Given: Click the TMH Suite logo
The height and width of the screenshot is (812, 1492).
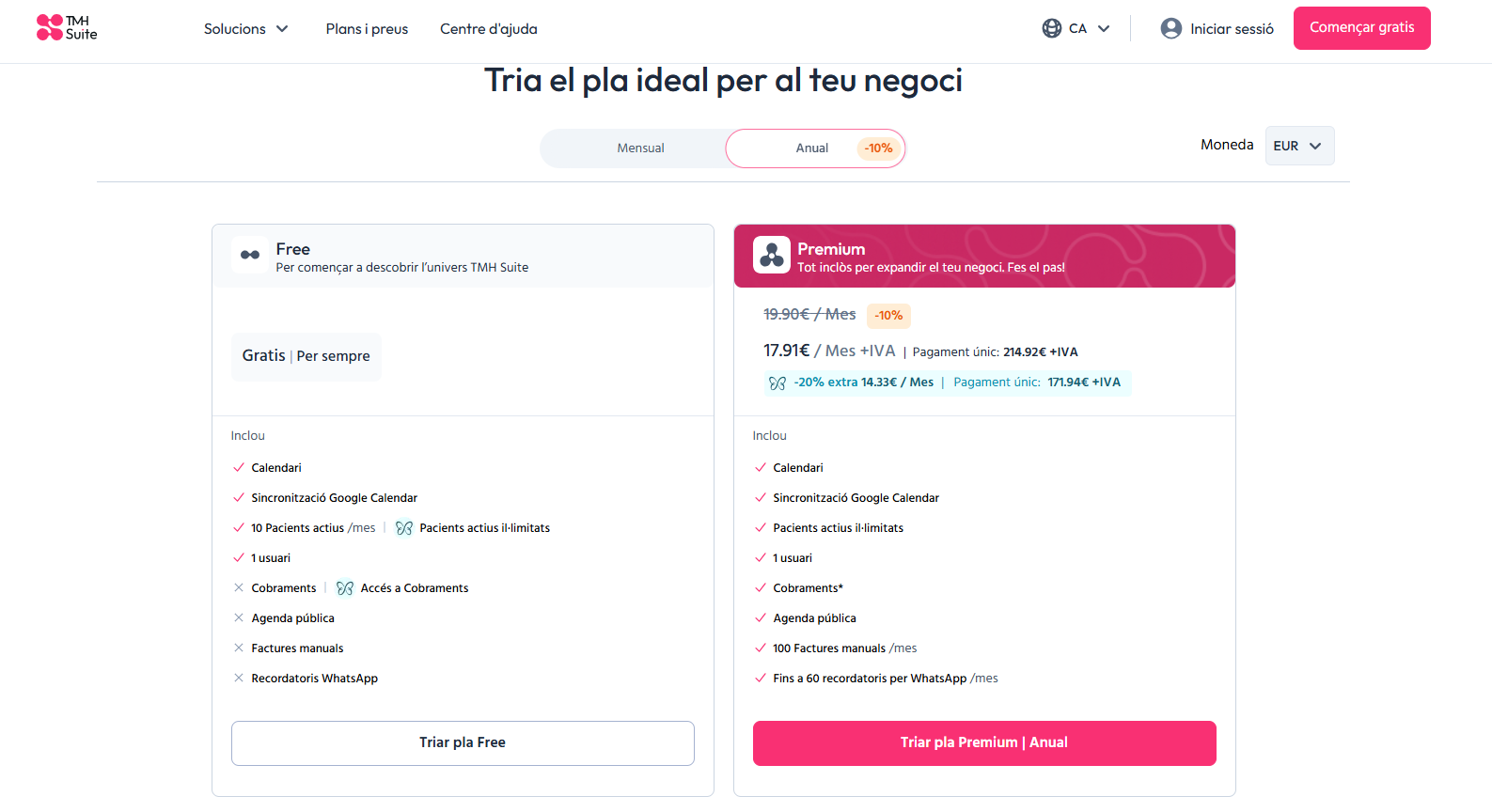Looking at the screenshot, I should click(x=67, y=28).
